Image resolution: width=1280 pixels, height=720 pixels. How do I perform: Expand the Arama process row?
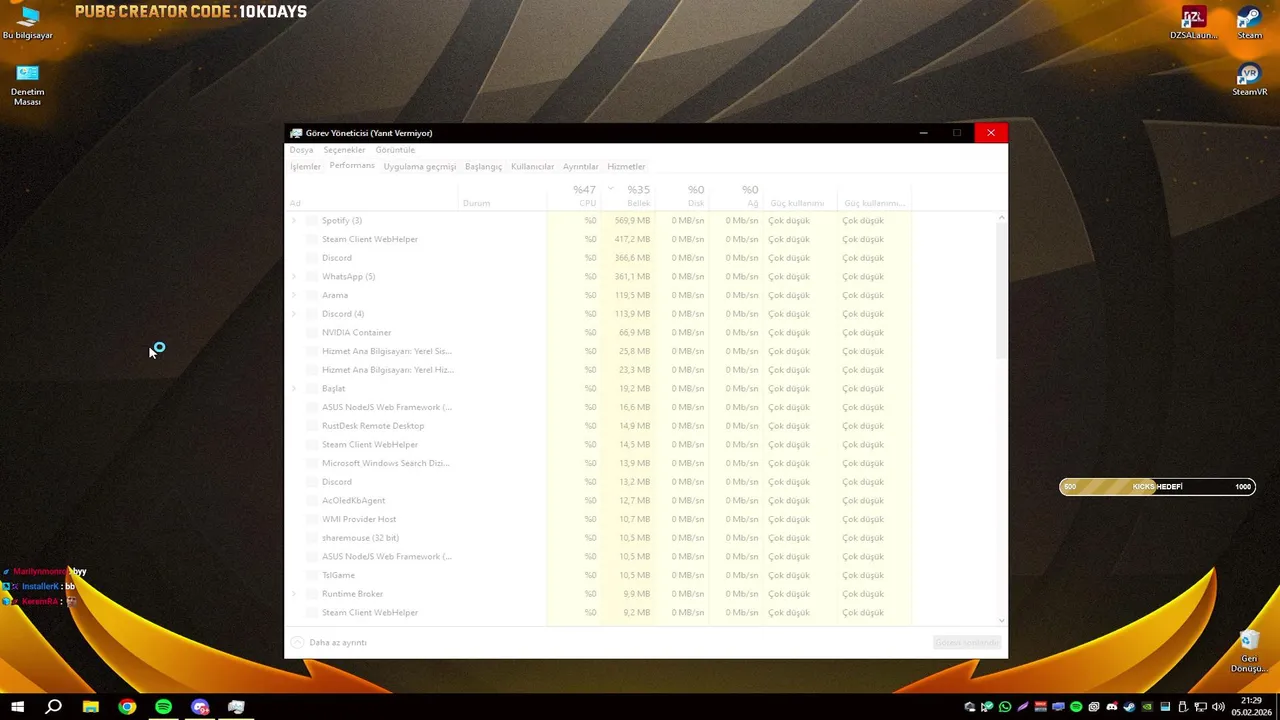click(293, 295)
